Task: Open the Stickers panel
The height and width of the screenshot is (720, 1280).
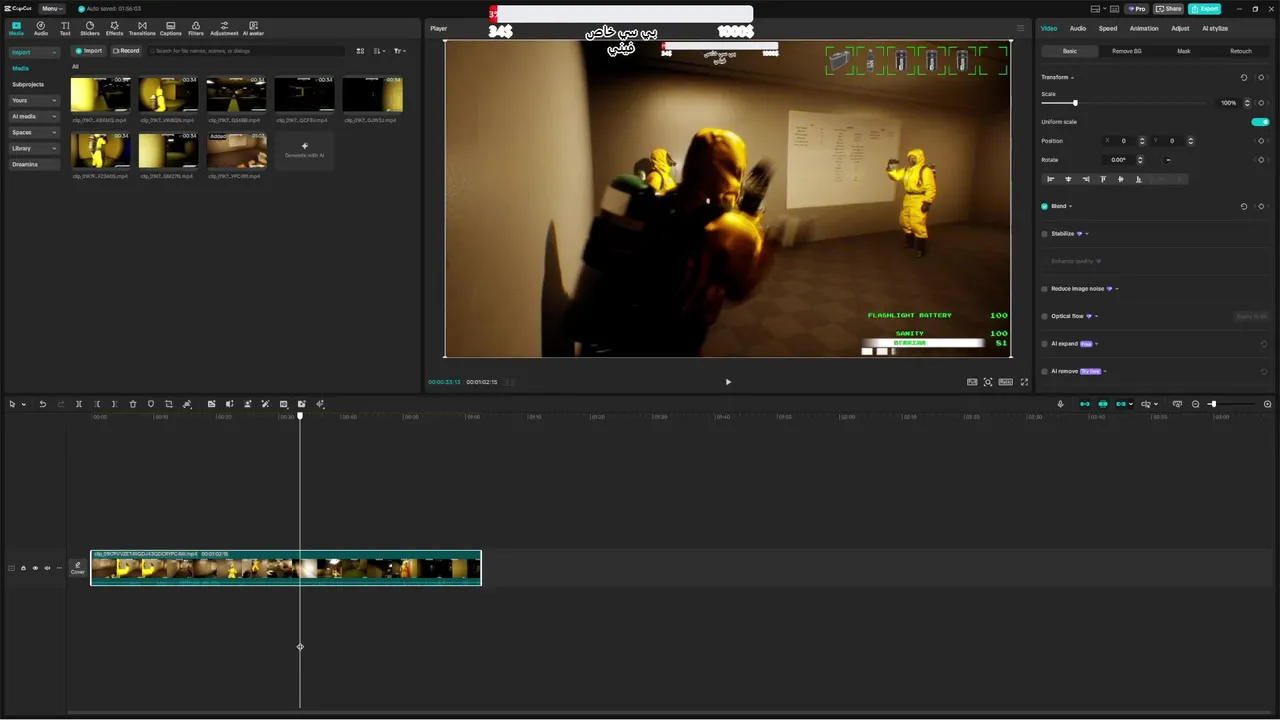Action: (90, 28)
